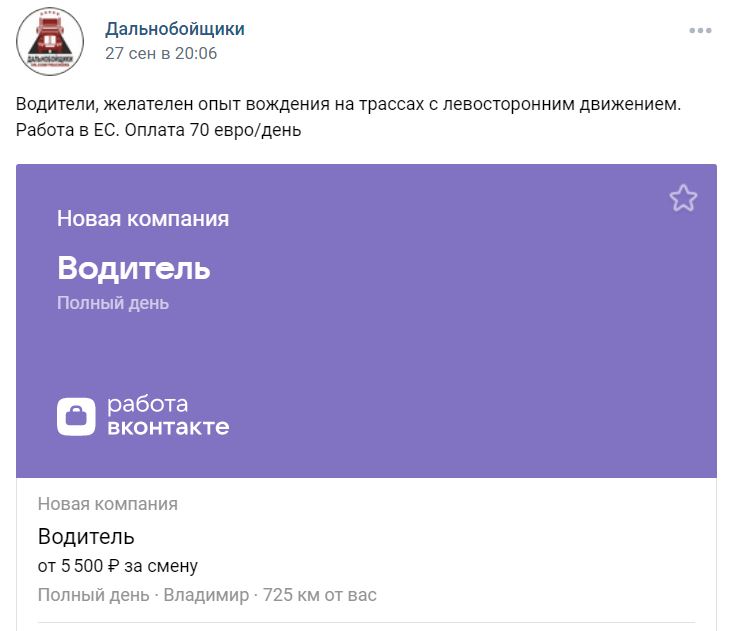Click the large Водитель banner heading

[x=134, y=268]
